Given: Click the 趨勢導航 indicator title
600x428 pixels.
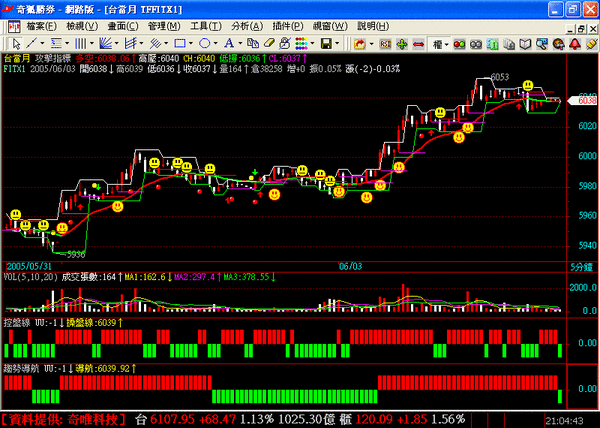Looking at the screenshot, I should click(21, 369).
